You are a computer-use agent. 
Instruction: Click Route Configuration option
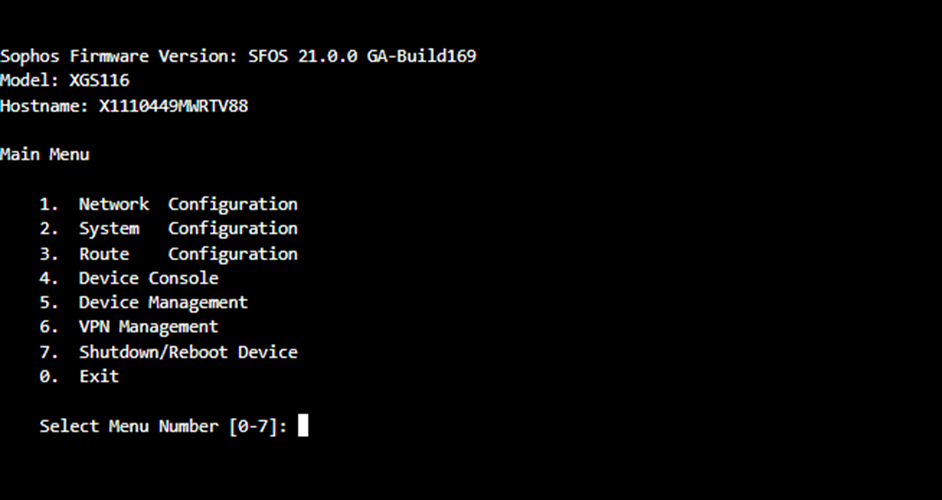[x=188, y=254]
